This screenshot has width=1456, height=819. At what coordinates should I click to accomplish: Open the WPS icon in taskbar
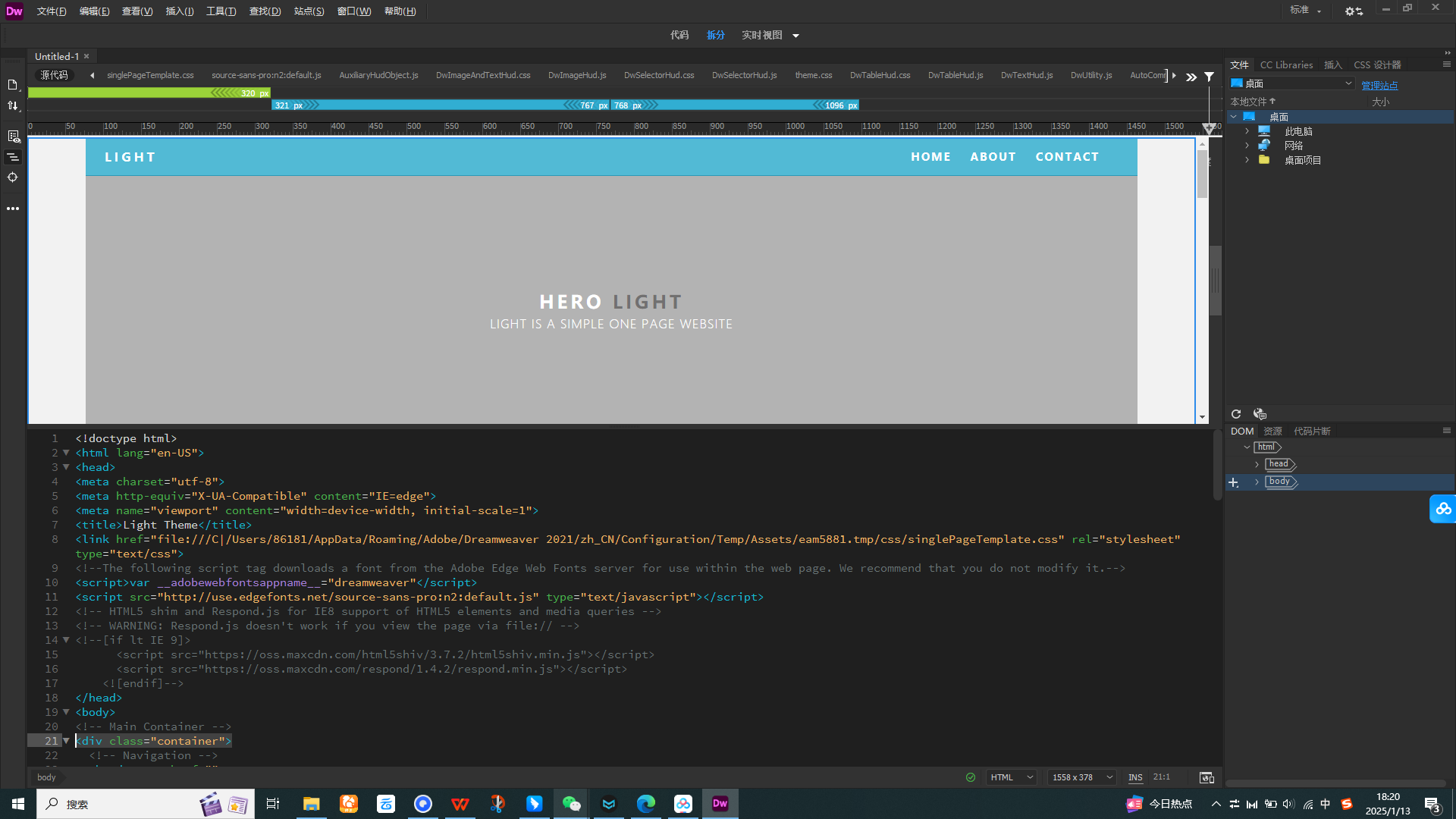(x=460, y=804)
